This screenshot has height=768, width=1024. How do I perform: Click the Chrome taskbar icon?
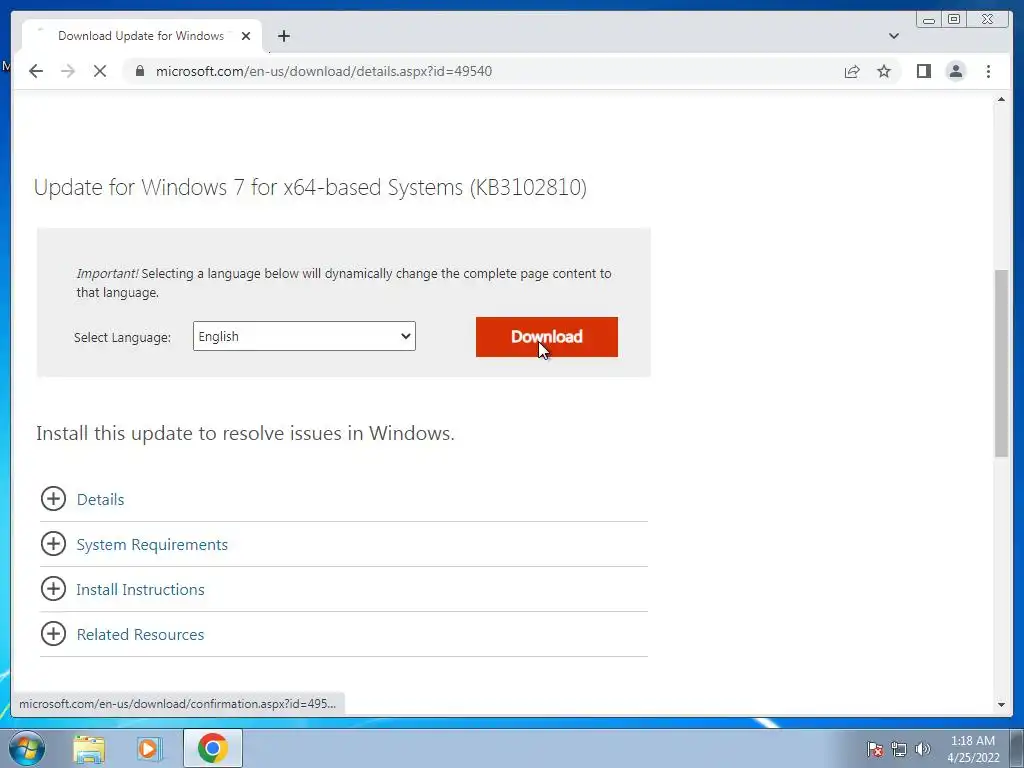213,748
